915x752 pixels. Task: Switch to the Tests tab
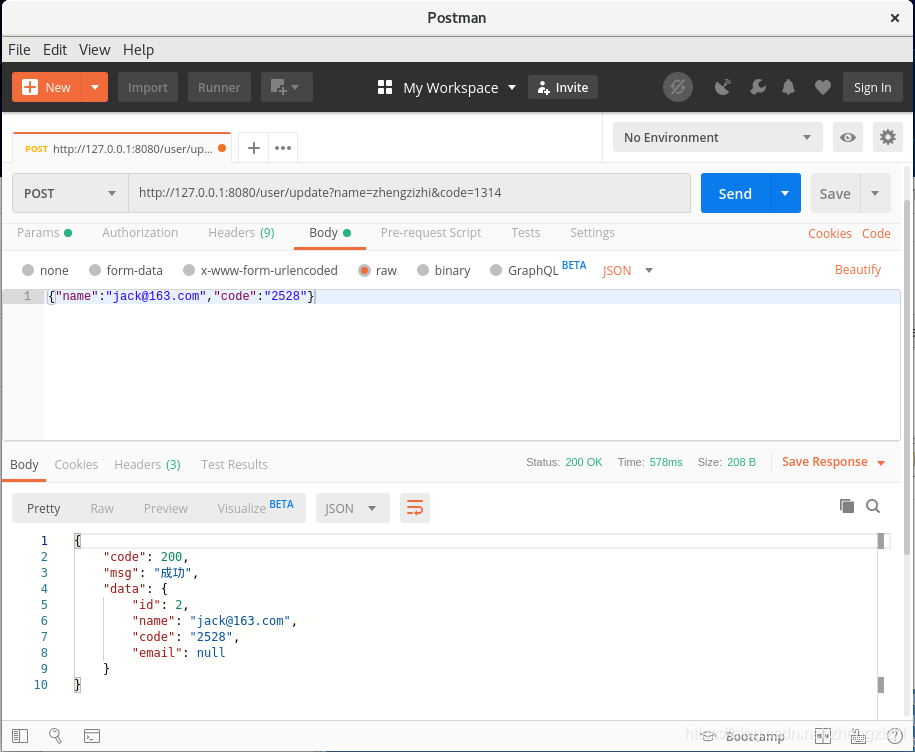click(x=526, y=233)
